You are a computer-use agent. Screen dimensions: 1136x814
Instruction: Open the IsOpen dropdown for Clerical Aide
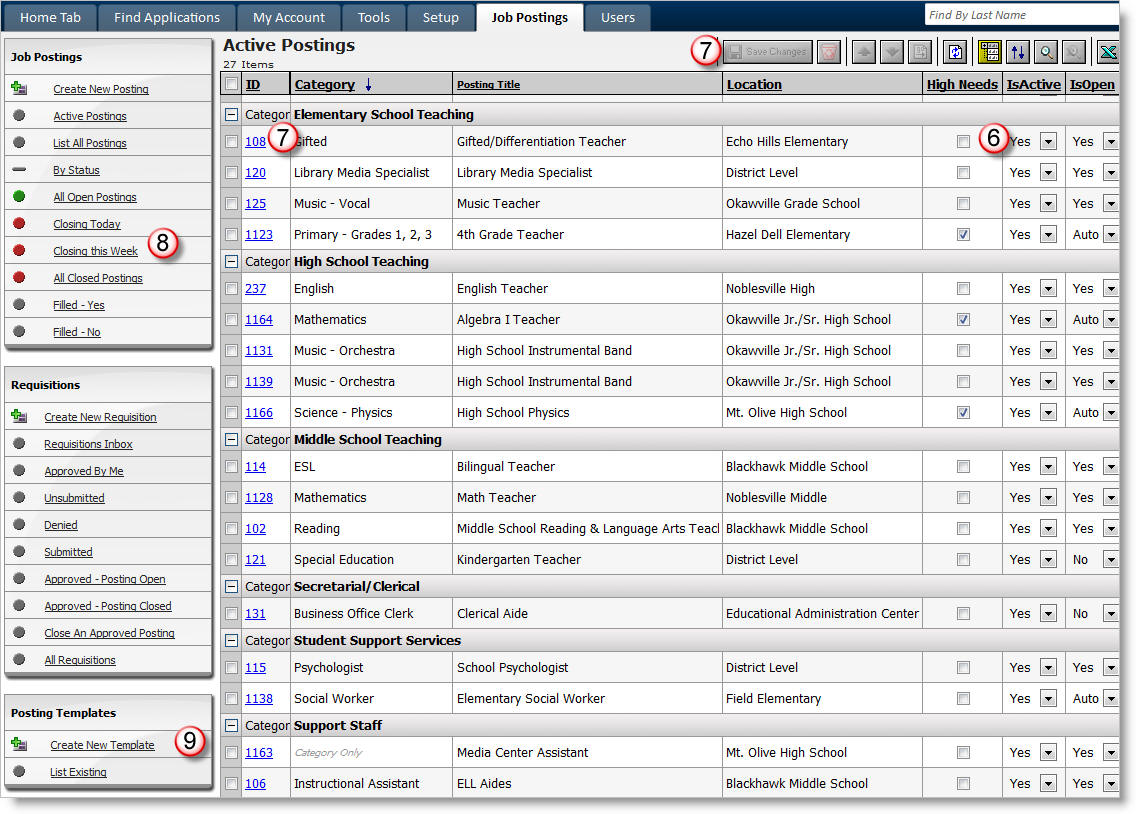(x=1110, y=613)
